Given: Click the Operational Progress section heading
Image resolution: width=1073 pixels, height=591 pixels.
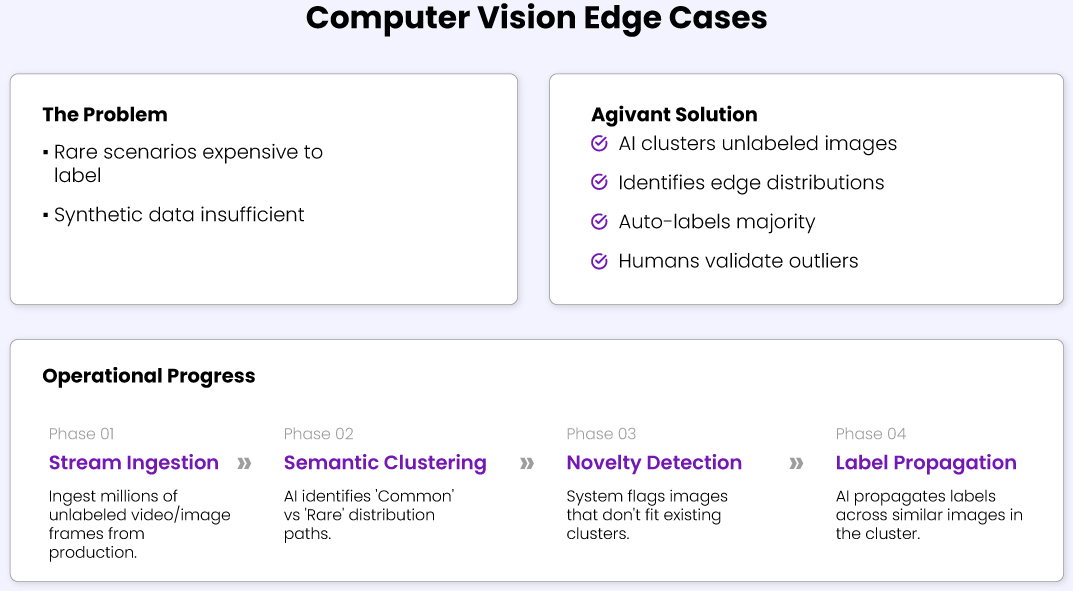Looking at the screenshot, I should point(149,376).
